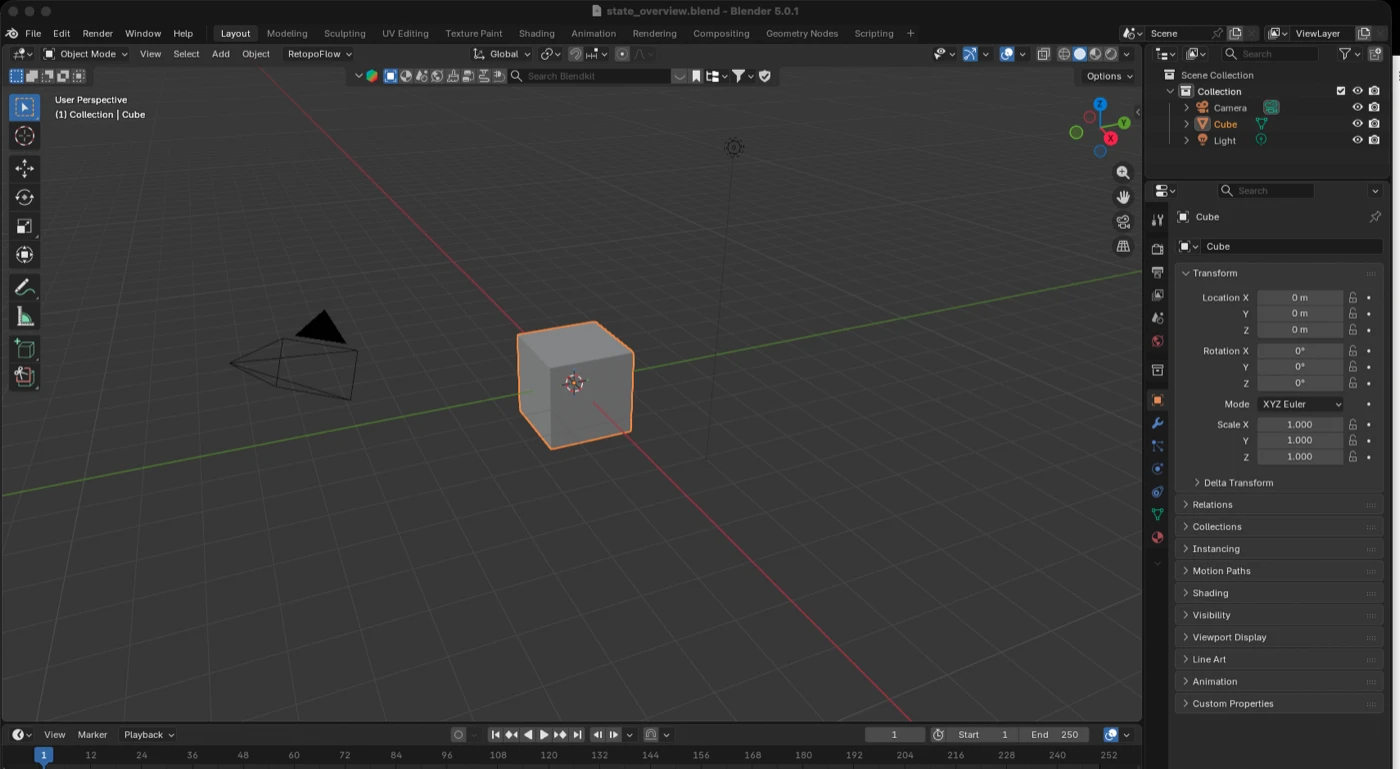Viewport: 1400px width, 769px height.
Task: Hide the Camera in the outliner
Action: point(1358,108)
